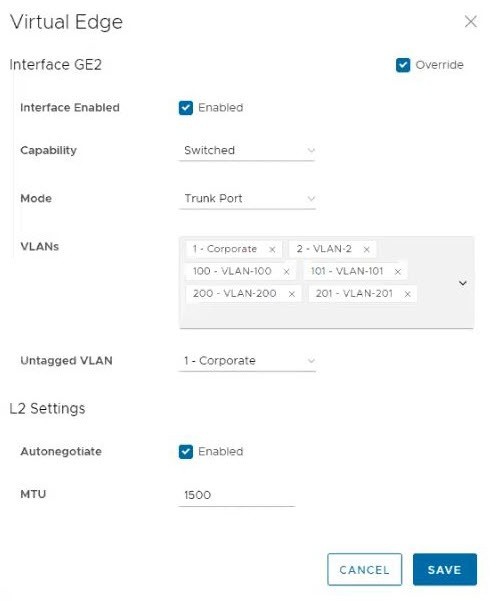Viewport: 490px width, 601px height.
Task: Click the CANCEL button
Action: tap(365, 569)
